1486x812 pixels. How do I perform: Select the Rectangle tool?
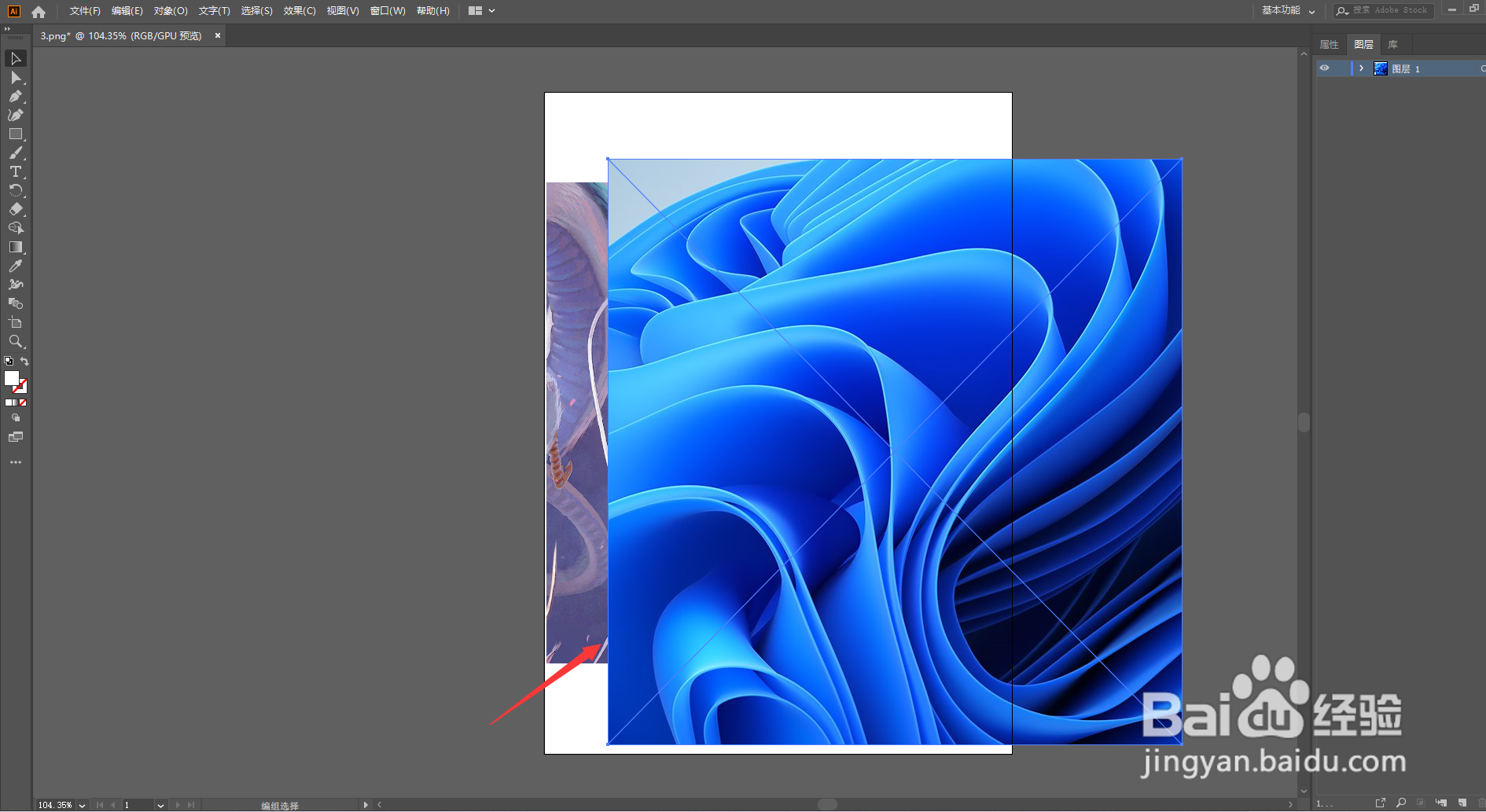click(x=15, y=134)
